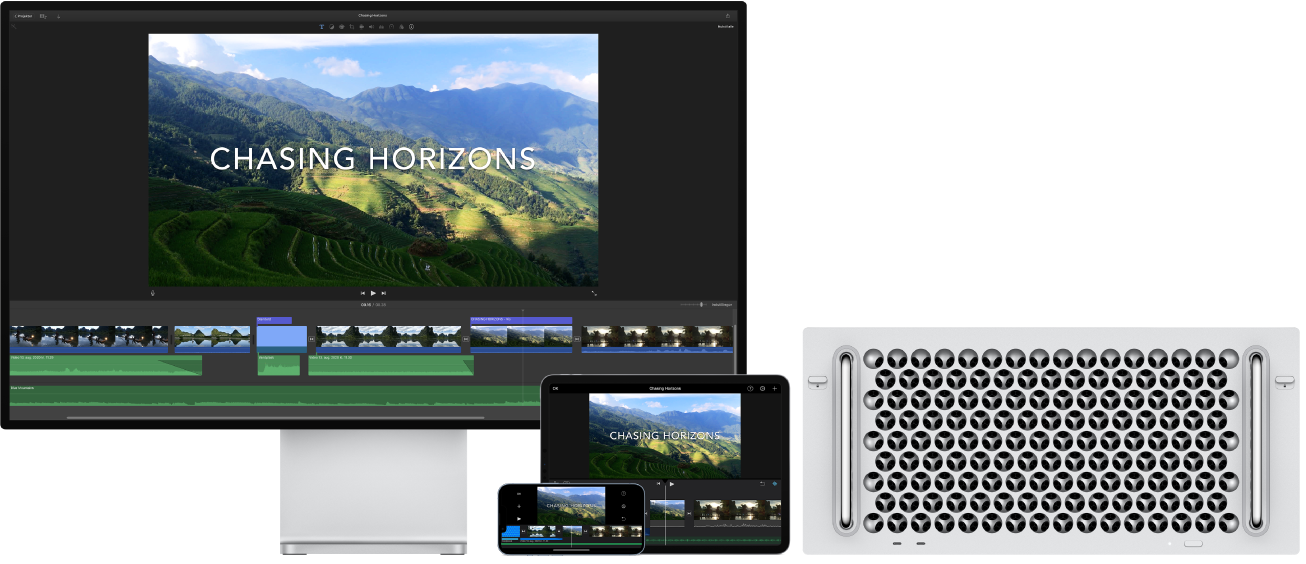
Task: Play the movie on the iPad
Action: coord(672,484)
